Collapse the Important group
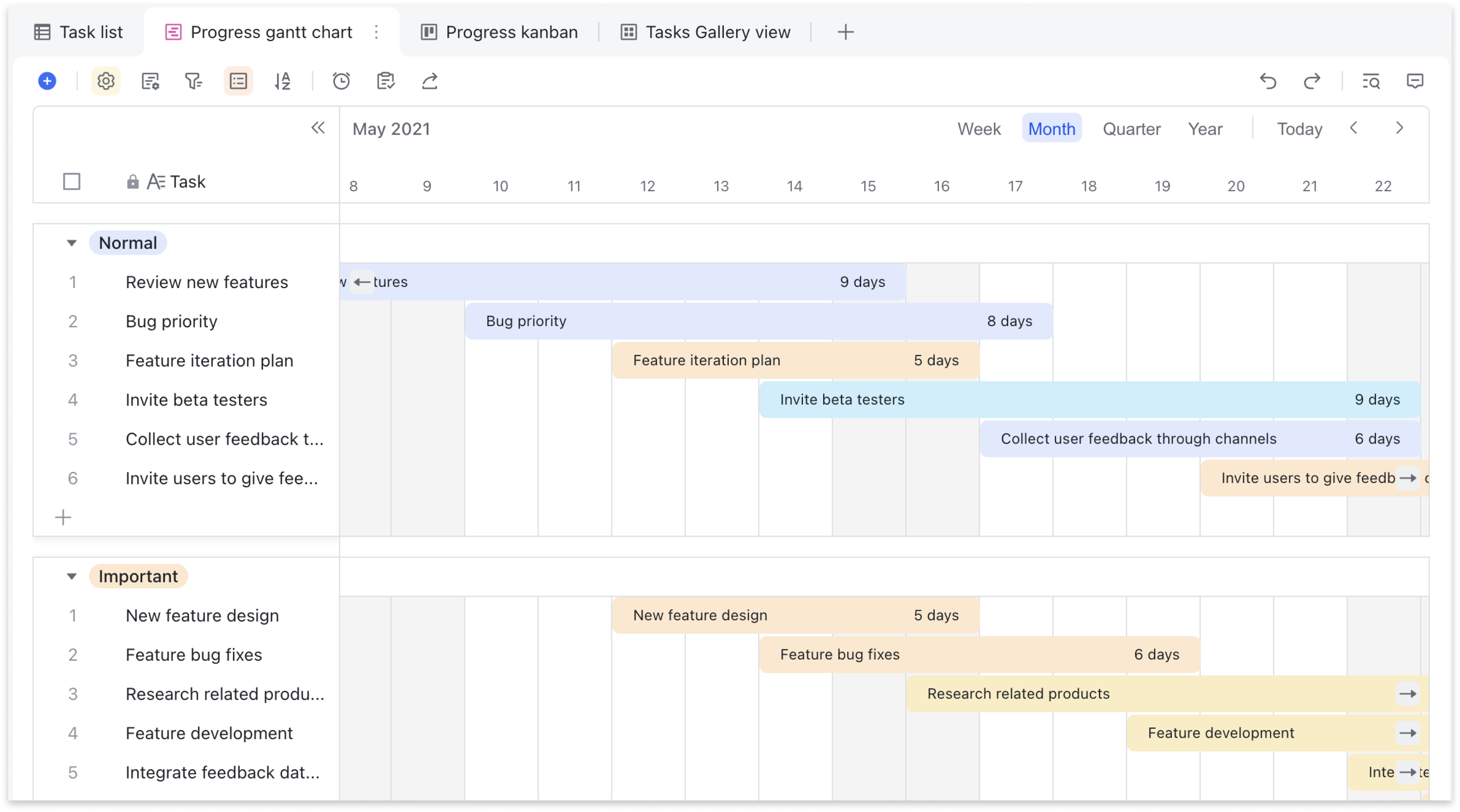Image resolution: width=1460 pixels, height=812 pixels. tap(71, 576)
